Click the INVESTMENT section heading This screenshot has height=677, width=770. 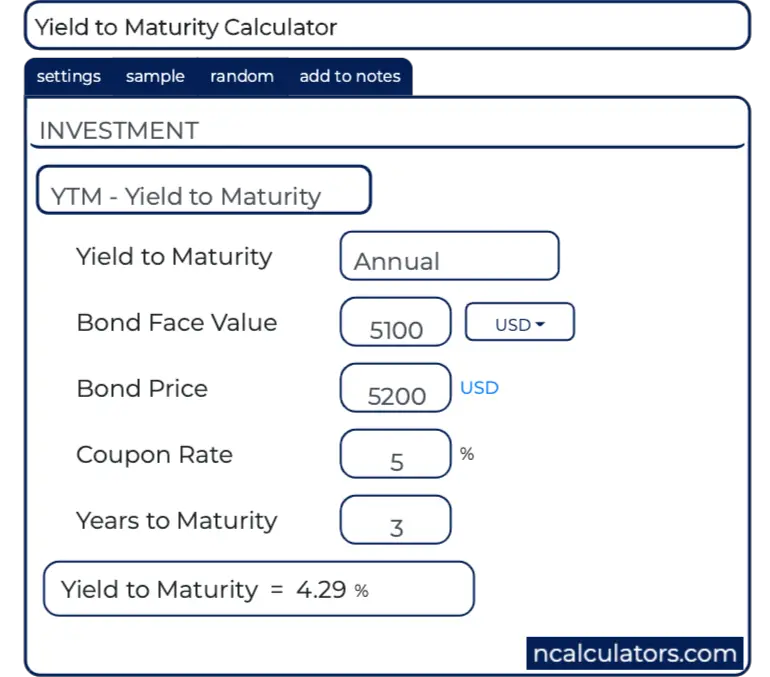pyautogui.click(x=119, y=131)
